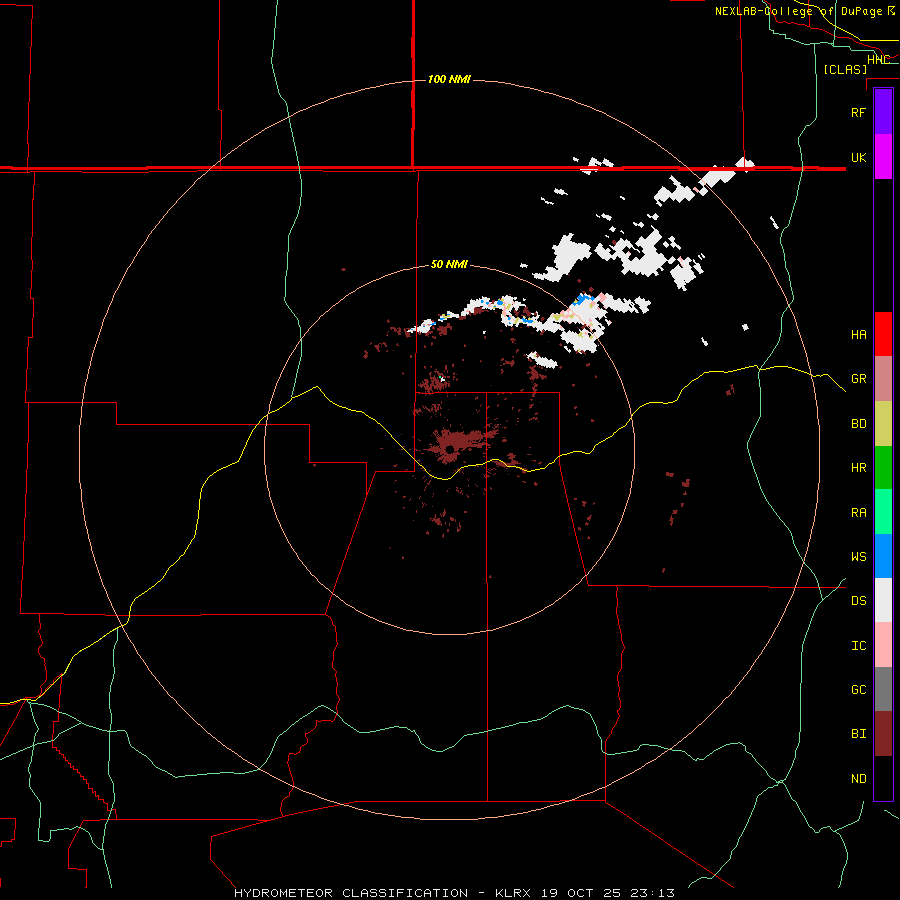Click the UK magenta legend swatch
The height and width of the screenshot is (900, 900).
(x=883, y=157)
